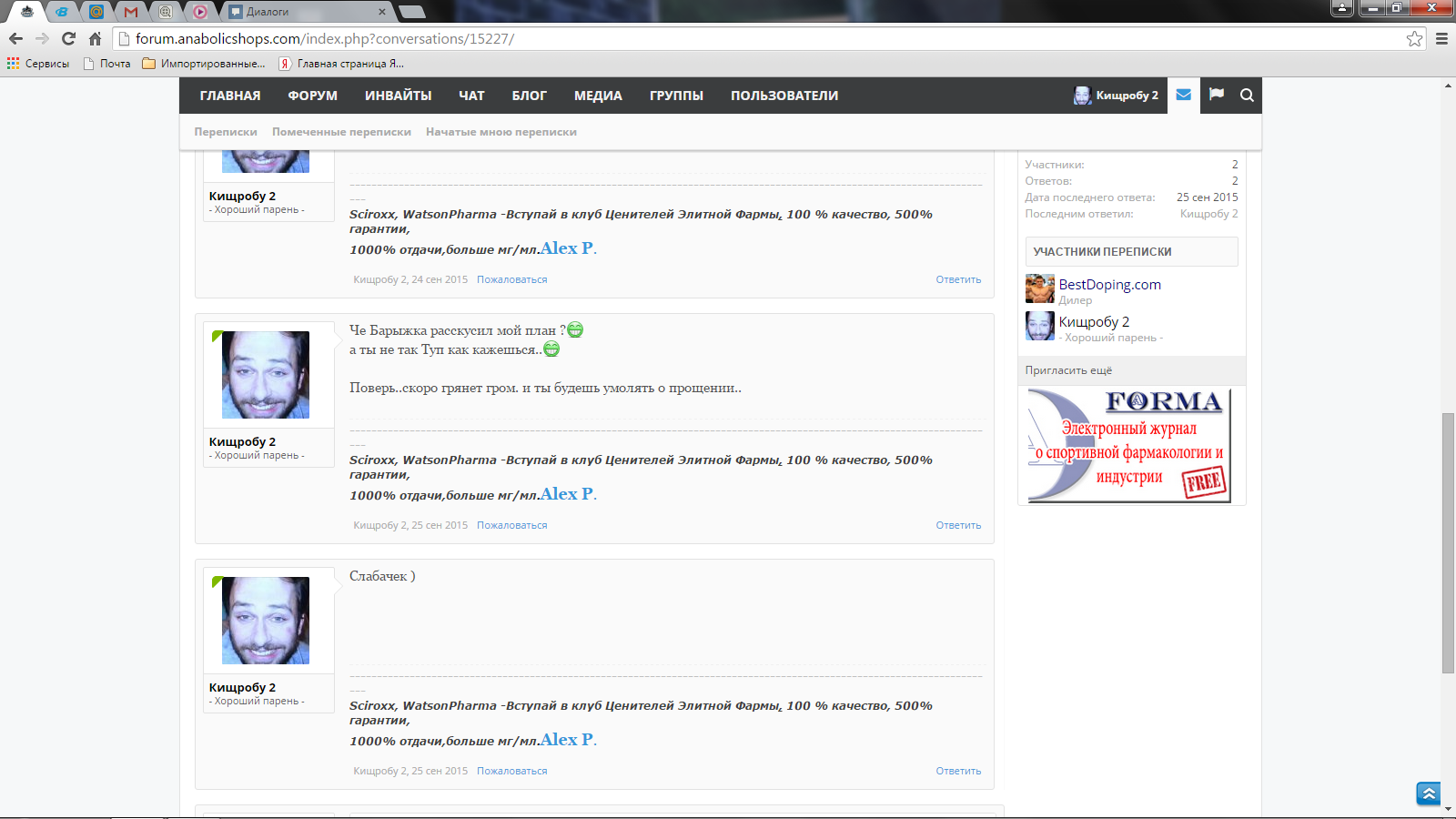Switch to Начатые мною переписки tab
This screenshot has width=1456, height=819.
pyautogui.click(x=500, y=132)
